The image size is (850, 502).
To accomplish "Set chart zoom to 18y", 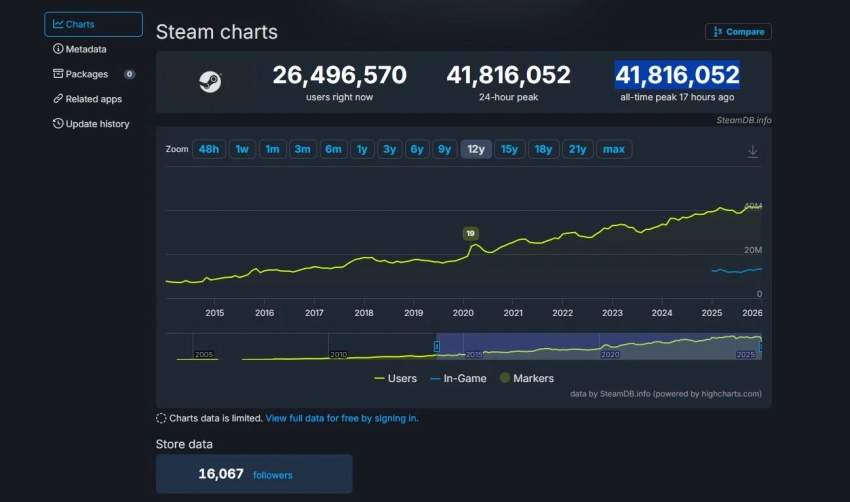I will point(543,149).
